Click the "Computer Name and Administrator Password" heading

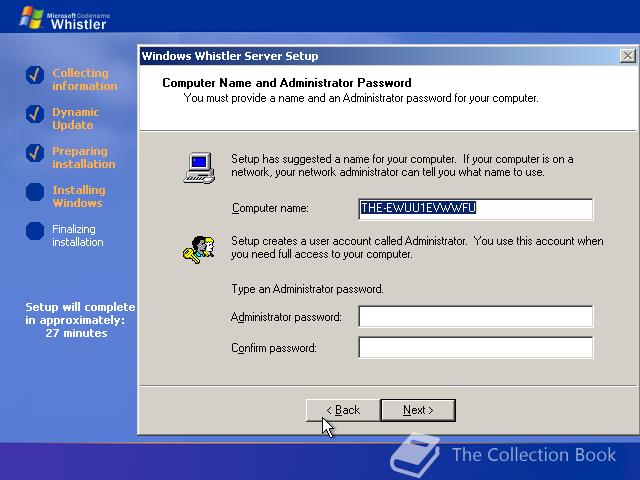point(287,83)
